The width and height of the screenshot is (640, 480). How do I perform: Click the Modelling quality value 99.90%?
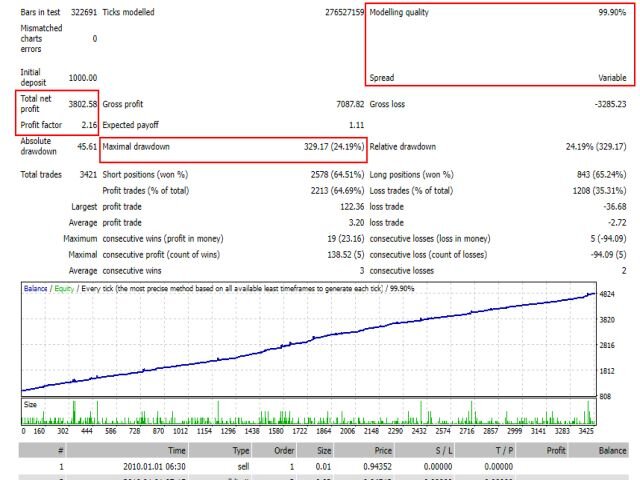[x=612, y=12]
